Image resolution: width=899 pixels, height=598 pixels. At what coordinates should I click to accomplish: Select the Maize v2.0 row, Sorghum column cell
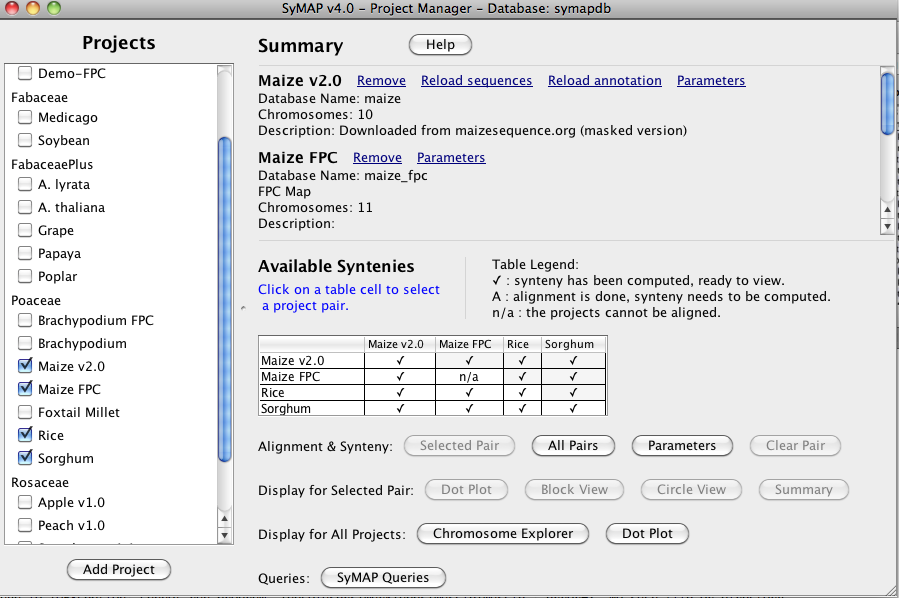click(573, 361)
